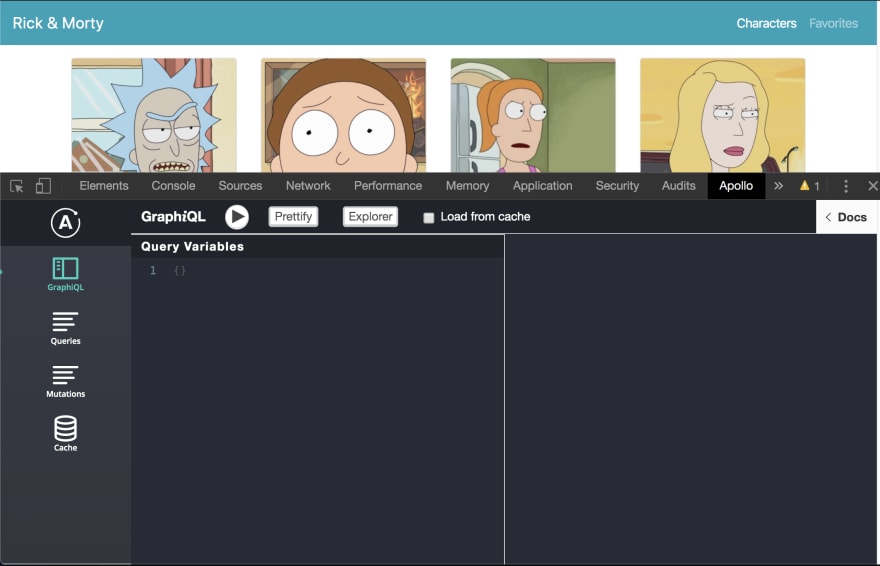Show more DevTools tabs with the chevrons

point(778,186)
